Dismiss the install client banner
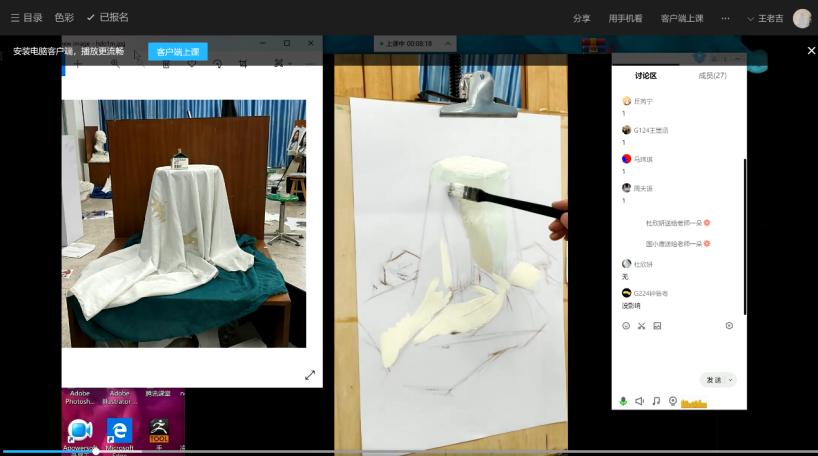 tap(811, 51)
